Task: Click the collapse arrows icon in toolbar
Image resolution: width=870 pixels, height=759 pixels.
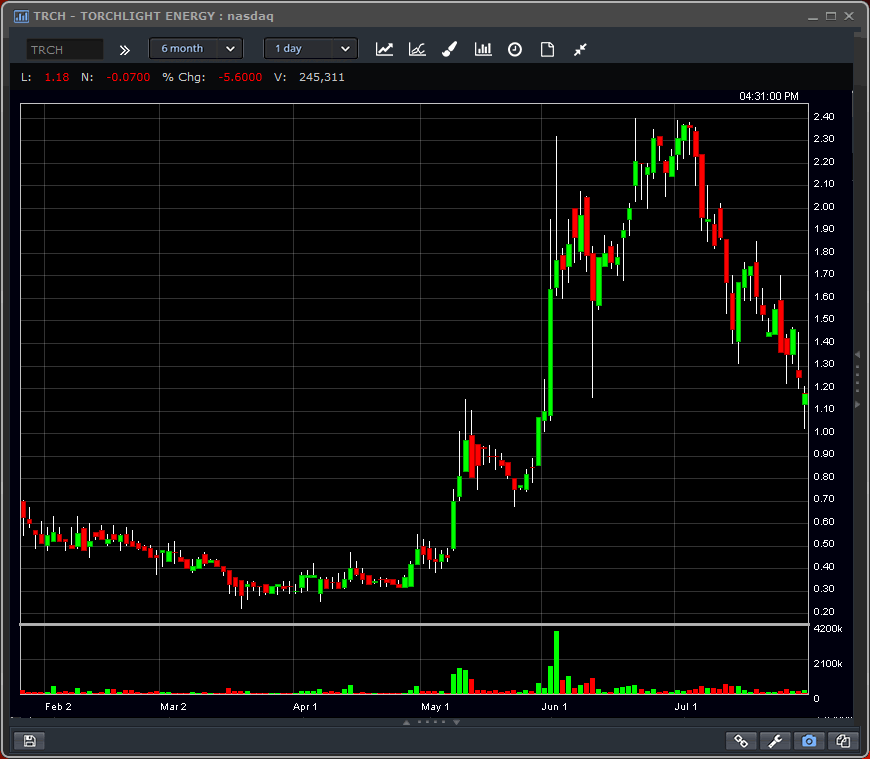Action: (580, 49)
